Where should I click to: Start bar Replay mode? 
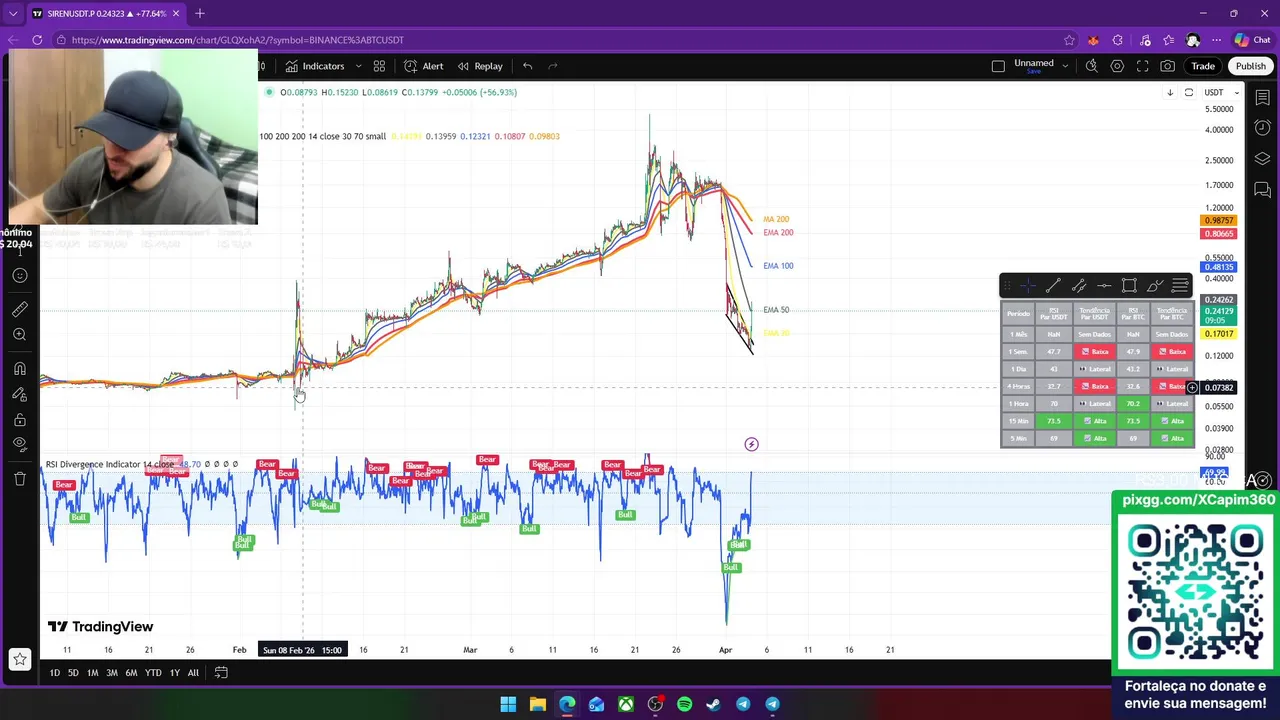tap(480, 66)
